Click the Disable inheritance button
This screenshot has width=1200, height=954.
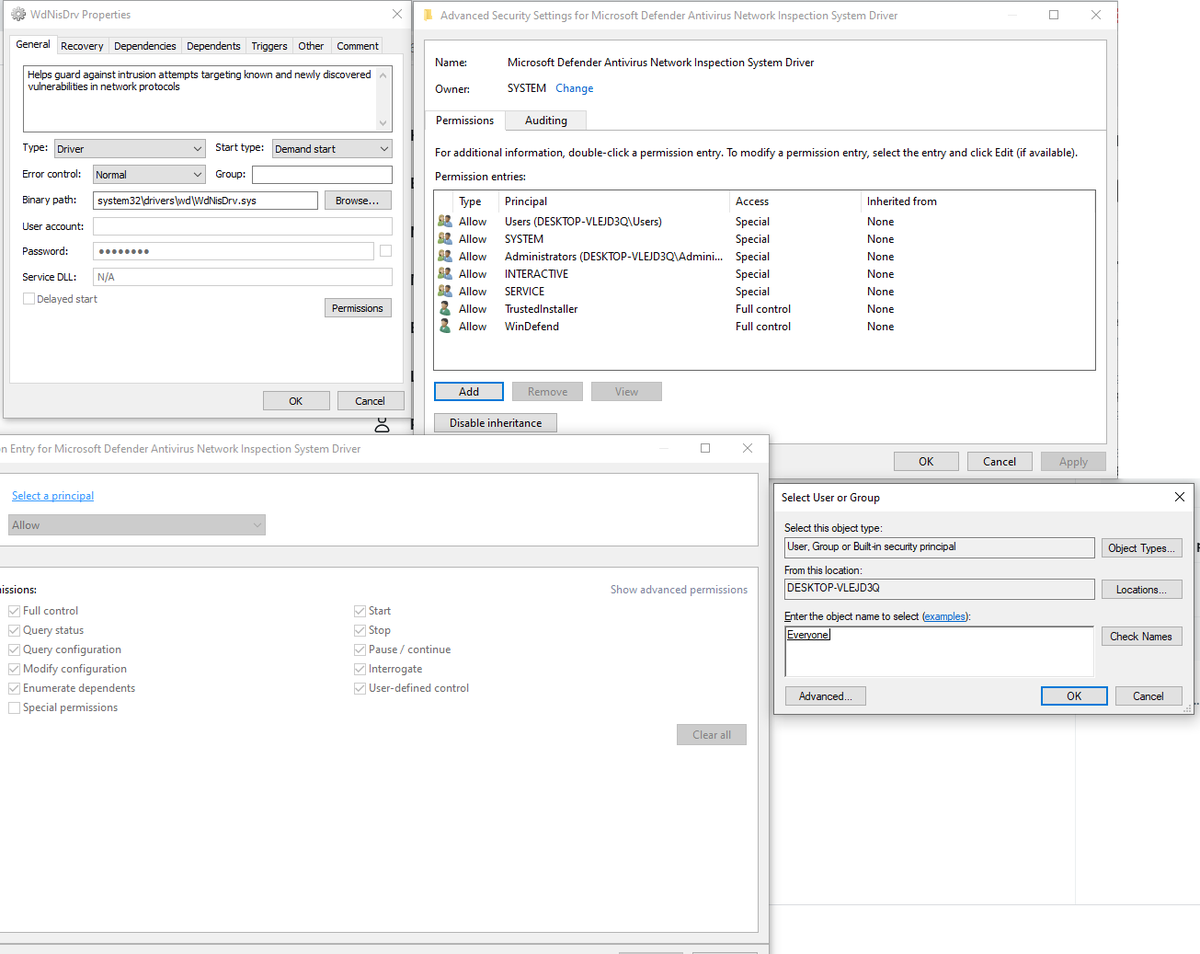[x=496, y=423]
